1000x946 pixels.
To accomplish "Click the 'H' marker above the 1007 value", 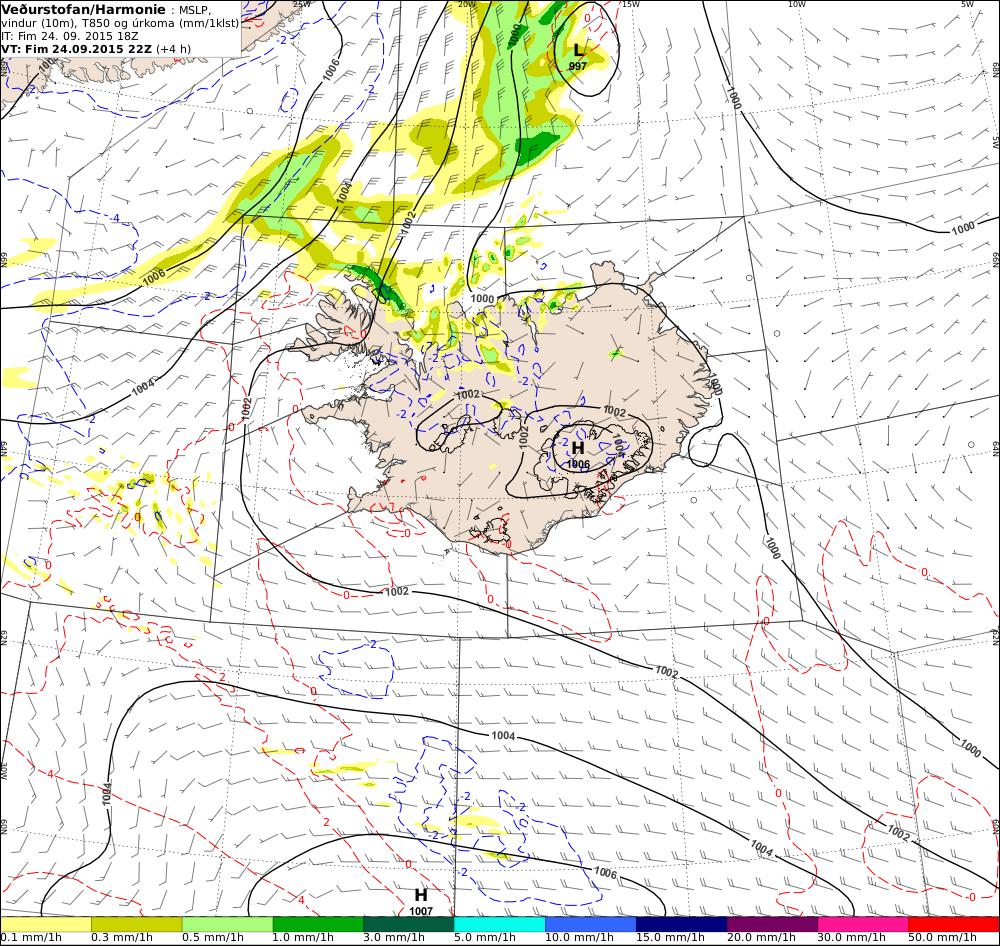I will [421, 895].
